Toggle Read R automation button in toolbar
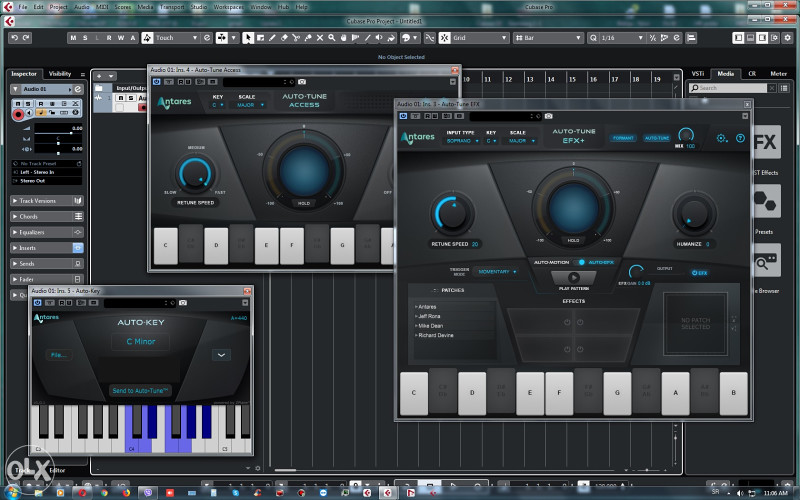The width and height of the screenshot is (800, 500). click(x=109, y=38)
